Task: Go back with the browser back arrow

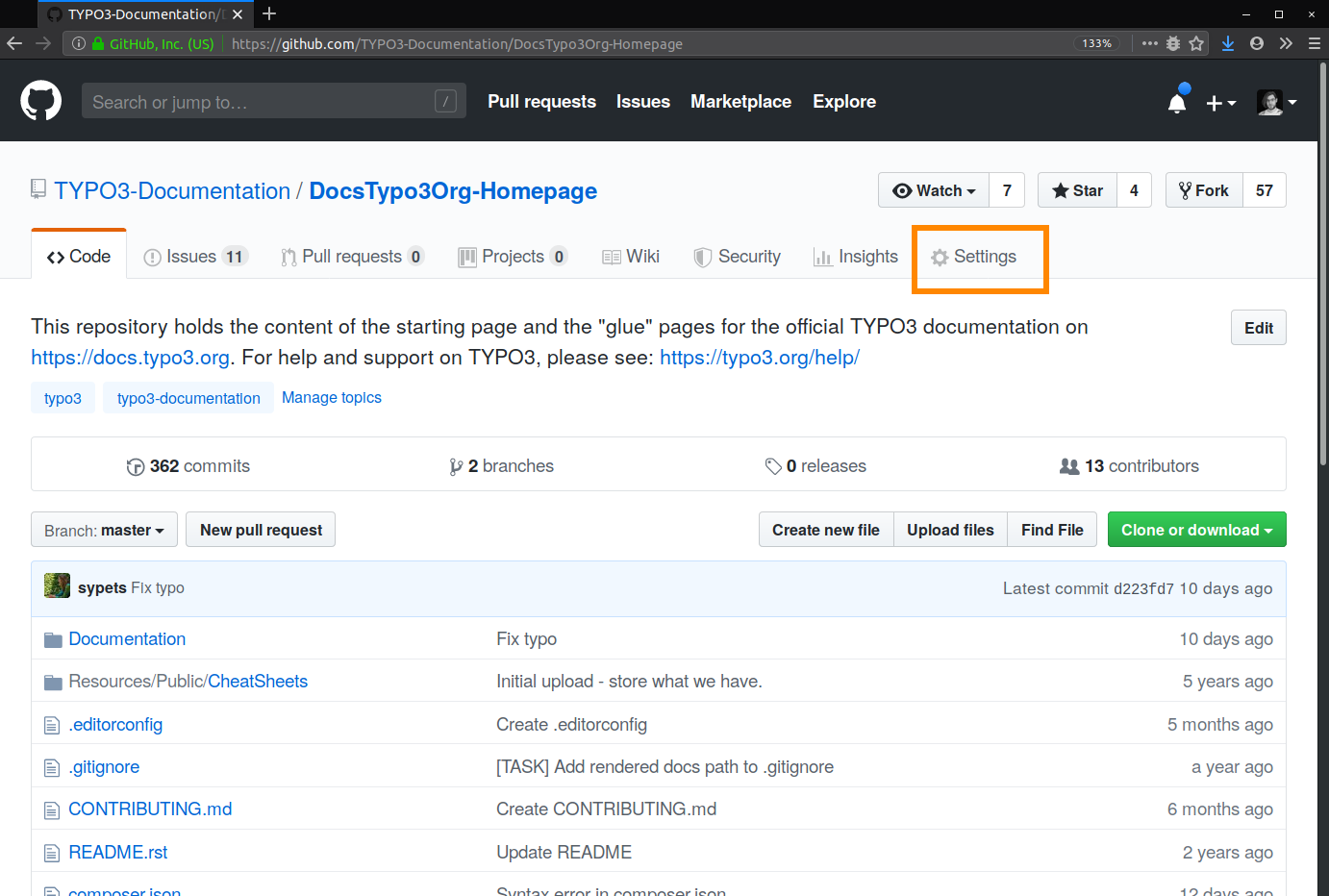Action: [14, 43]
